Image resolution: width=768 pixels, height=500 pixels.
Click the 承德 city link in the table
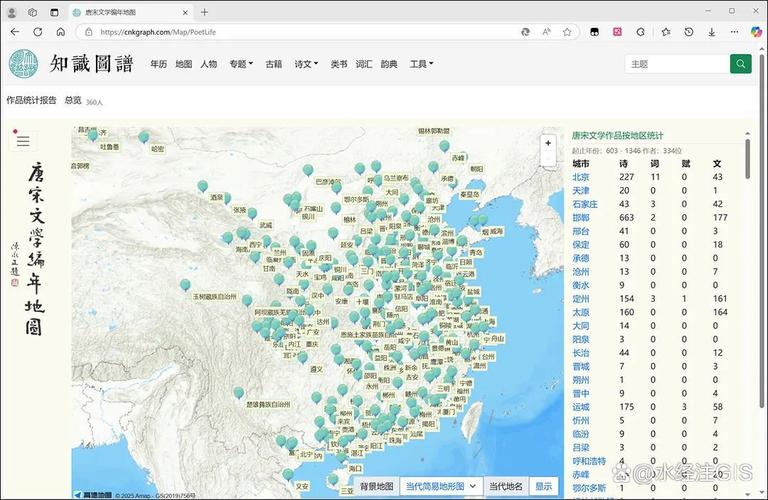581,258
